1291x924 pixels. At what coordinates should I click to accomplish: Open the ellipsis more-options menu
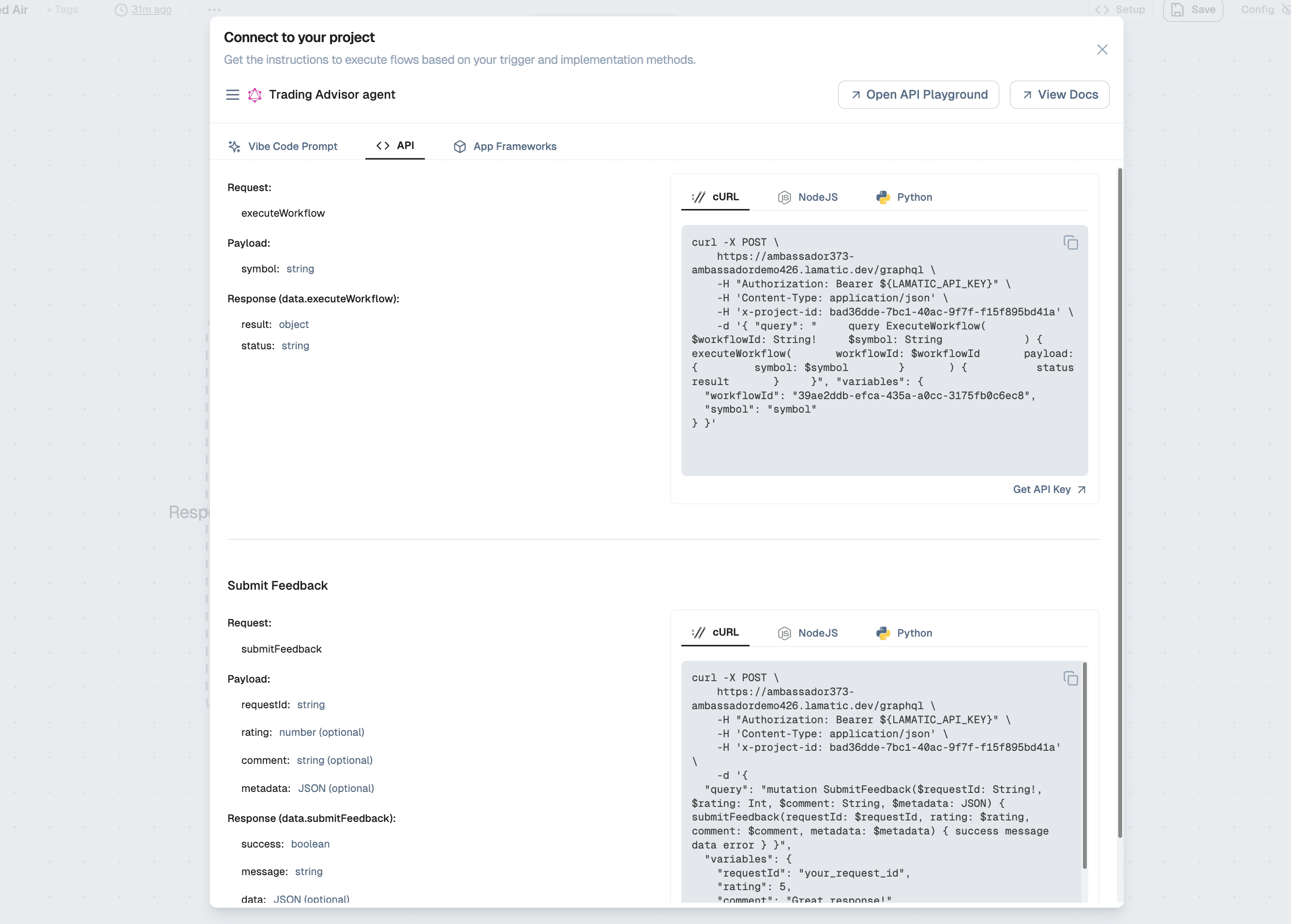coord(214,9)
